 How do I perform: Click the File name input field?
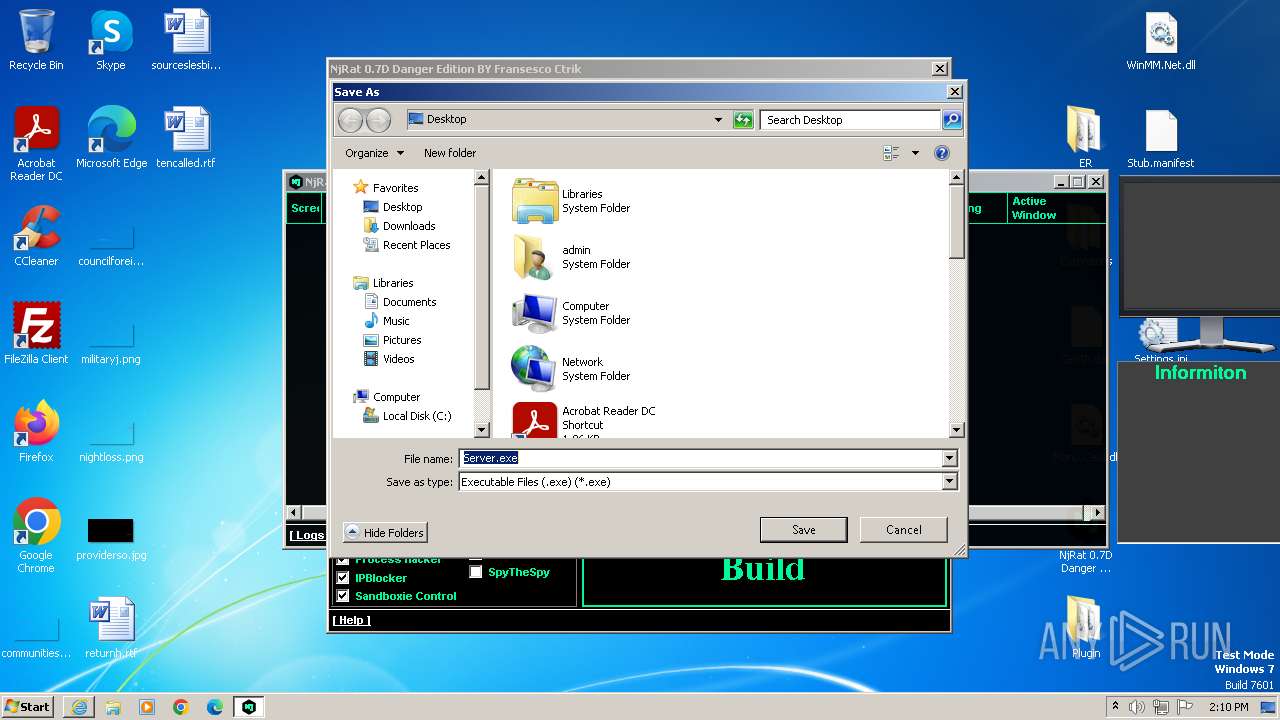click(x=700, y=458)
